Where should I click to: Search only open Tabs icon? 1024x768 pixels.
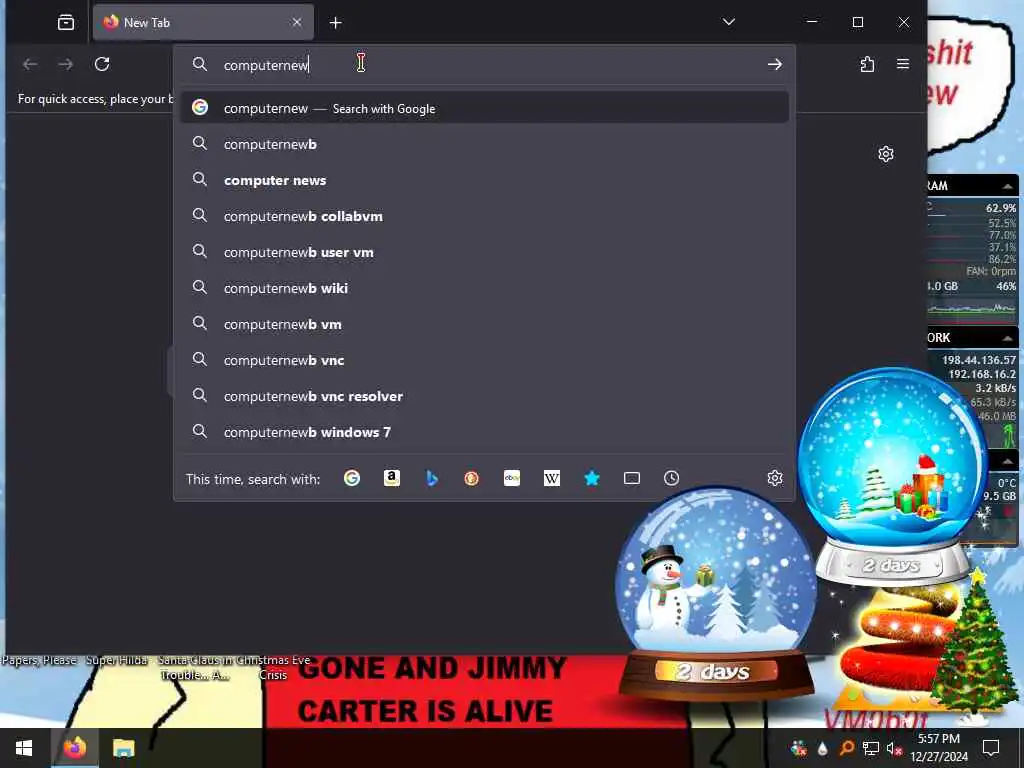632,479
